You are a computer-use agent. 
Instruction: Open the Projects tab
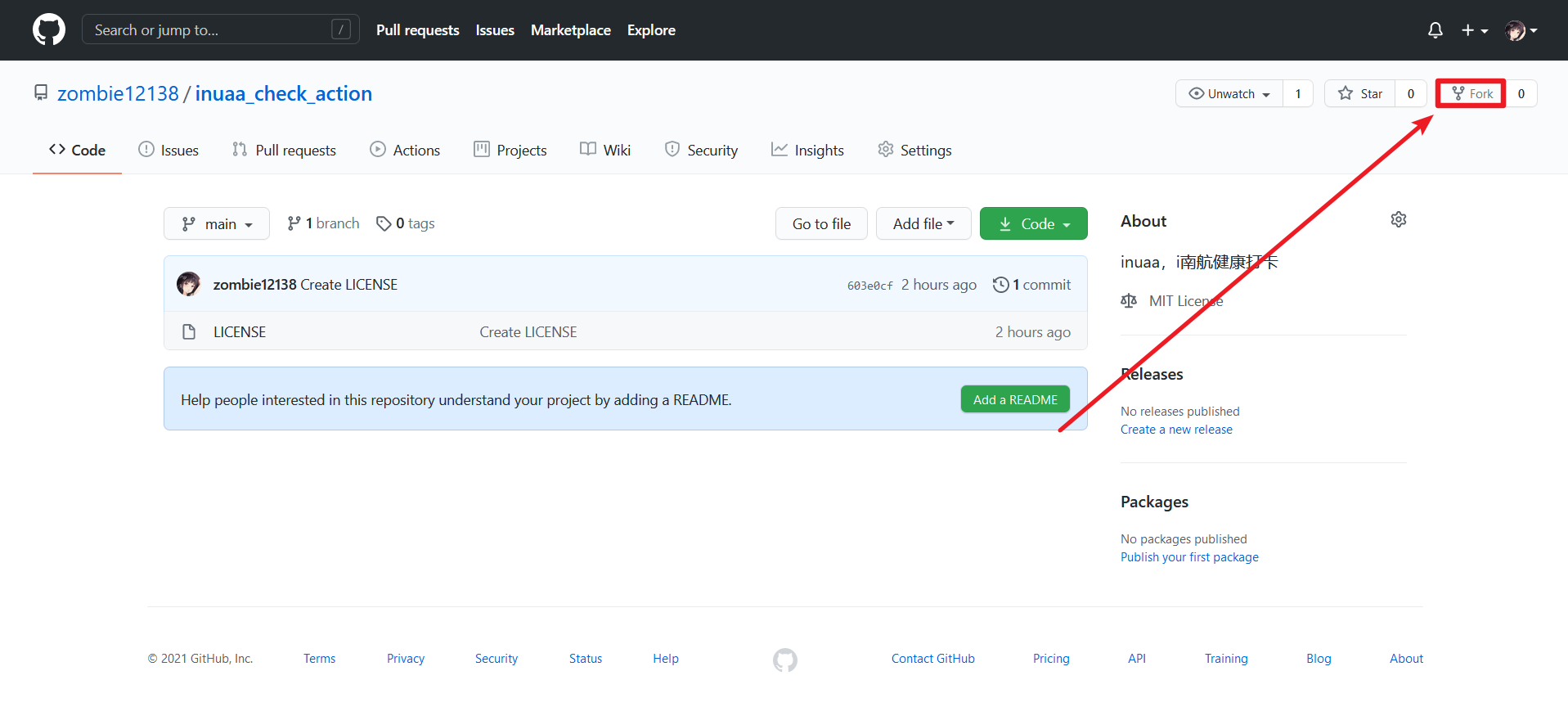pyautogui.click(x=510, y=150)
